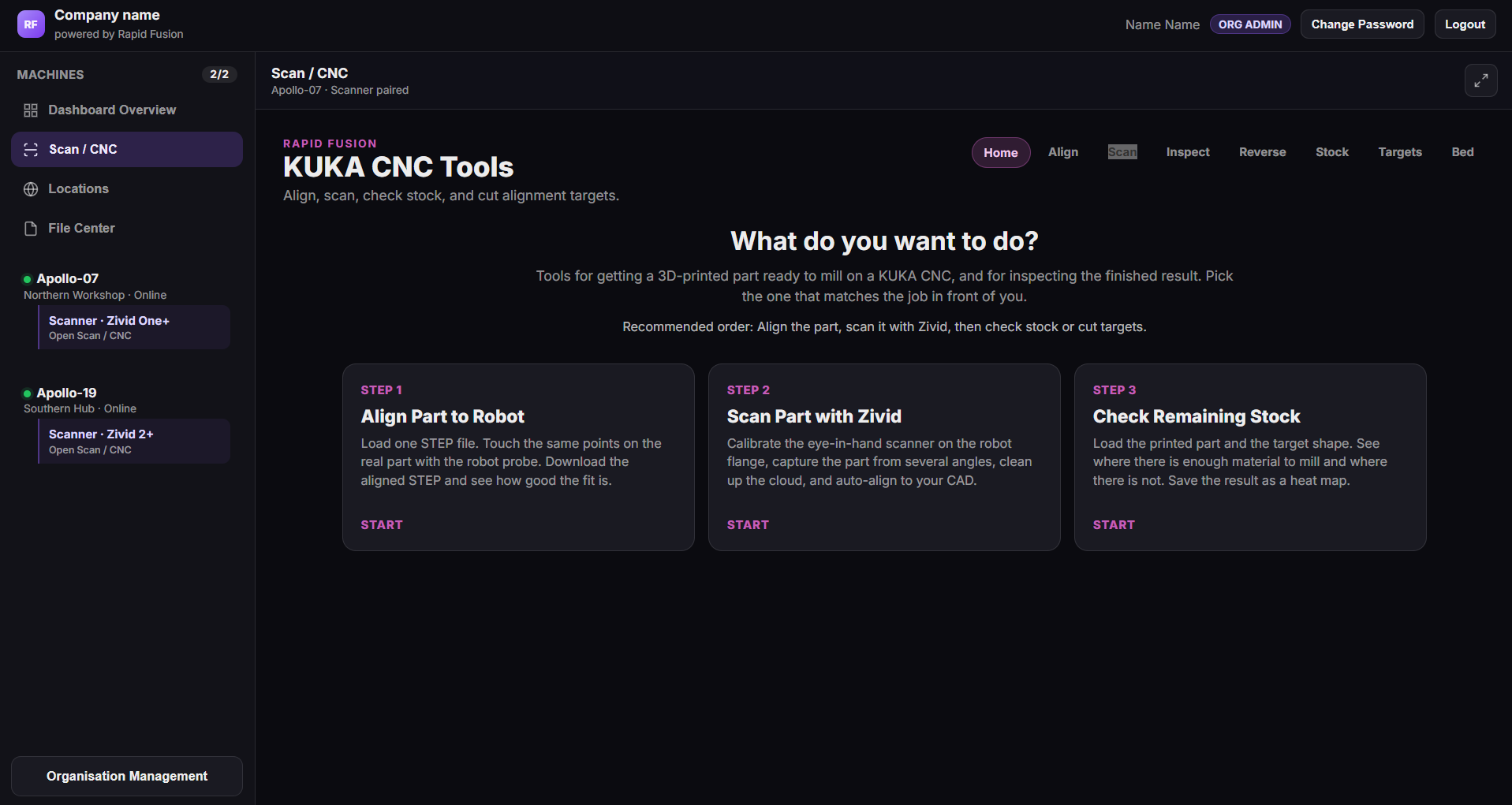
Task: Go to Locations page
Action: pyautogui.click(x=127, y=189)
